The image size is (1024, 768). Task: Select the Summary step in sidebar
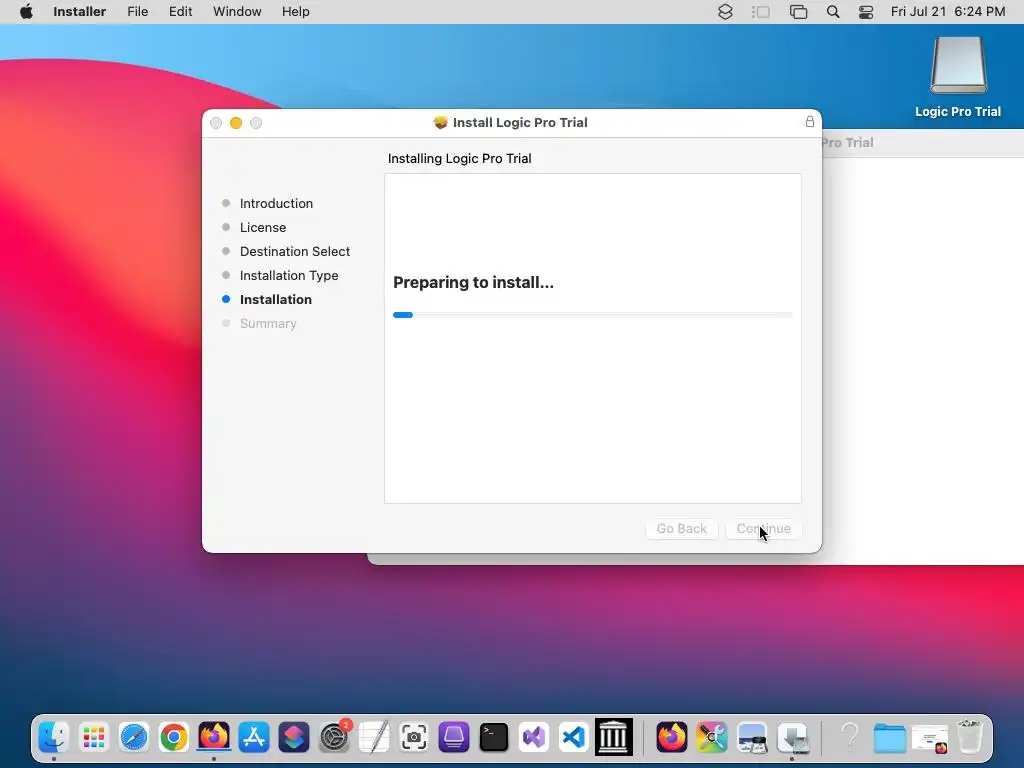point(268,323)
